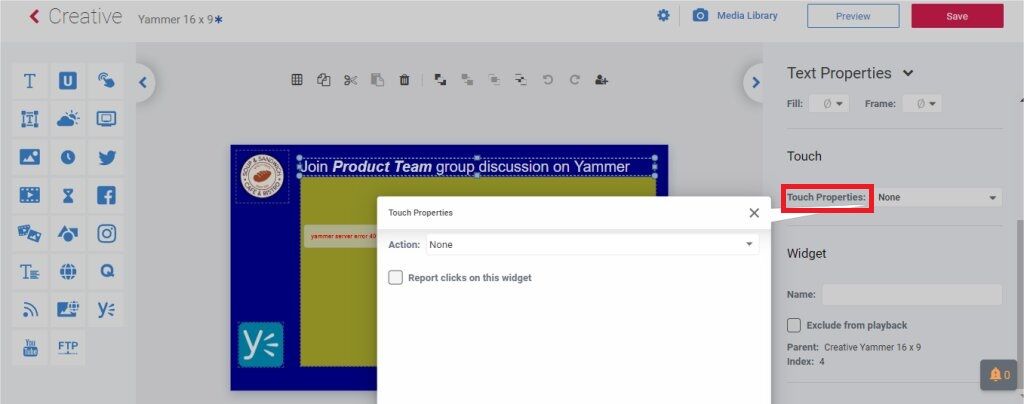Click the Preview button
Screen dimensions: 1024x404
853,16
